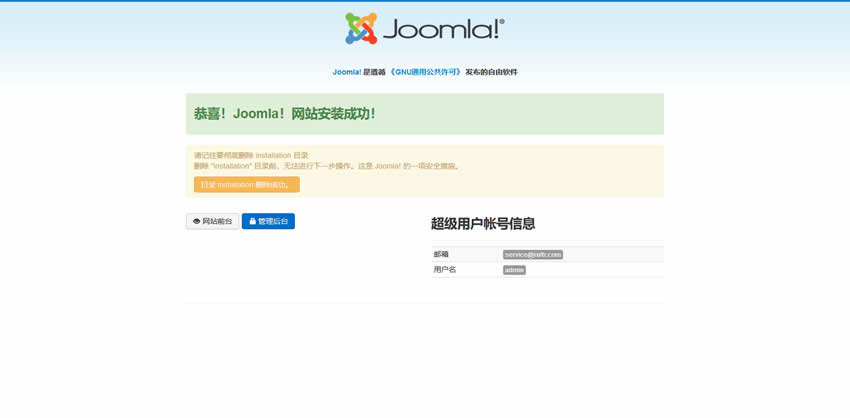Open the 管理后台 administrator backend button
Viewport: 850px width, 418px height.
point(268,221)
